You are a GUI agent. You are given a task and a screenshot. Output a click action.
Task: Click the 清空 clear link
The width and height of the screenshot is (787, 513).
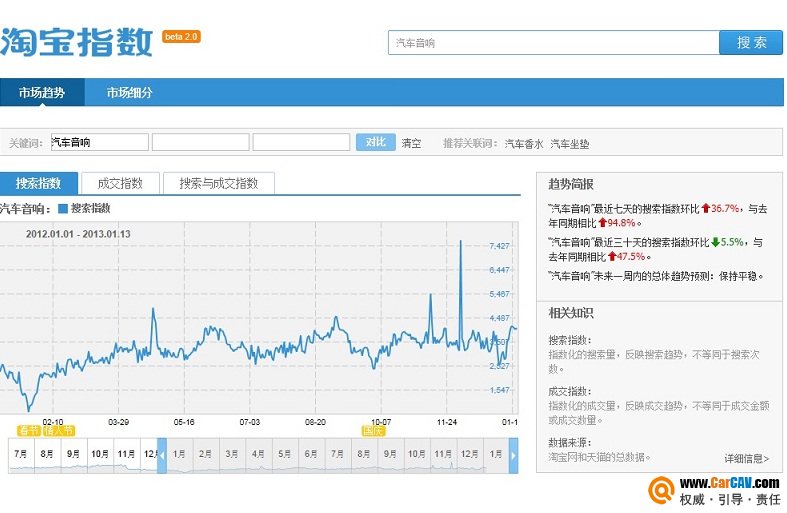(411, 144)
